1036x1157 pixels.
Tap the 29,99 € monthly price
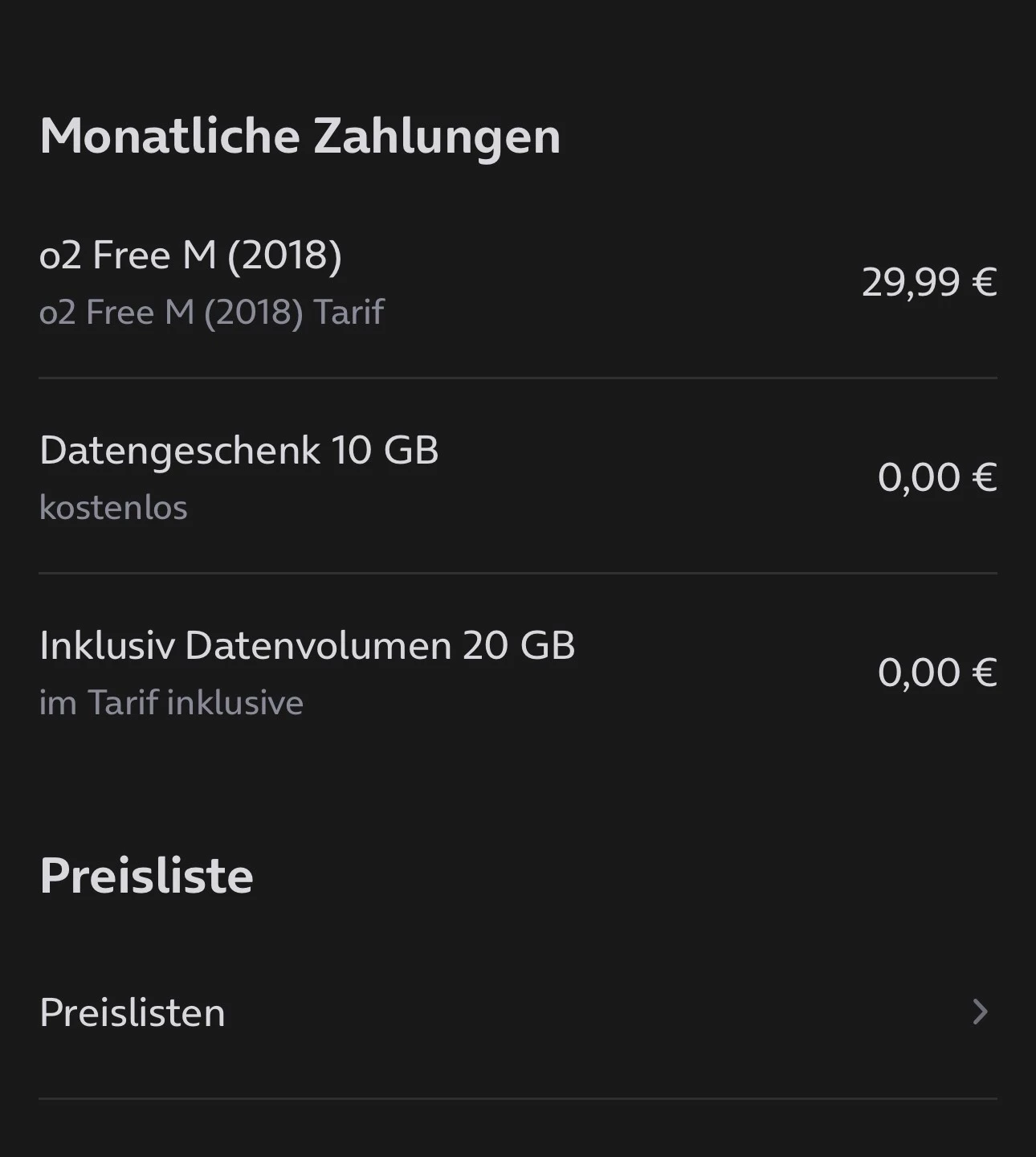point(928,282)
